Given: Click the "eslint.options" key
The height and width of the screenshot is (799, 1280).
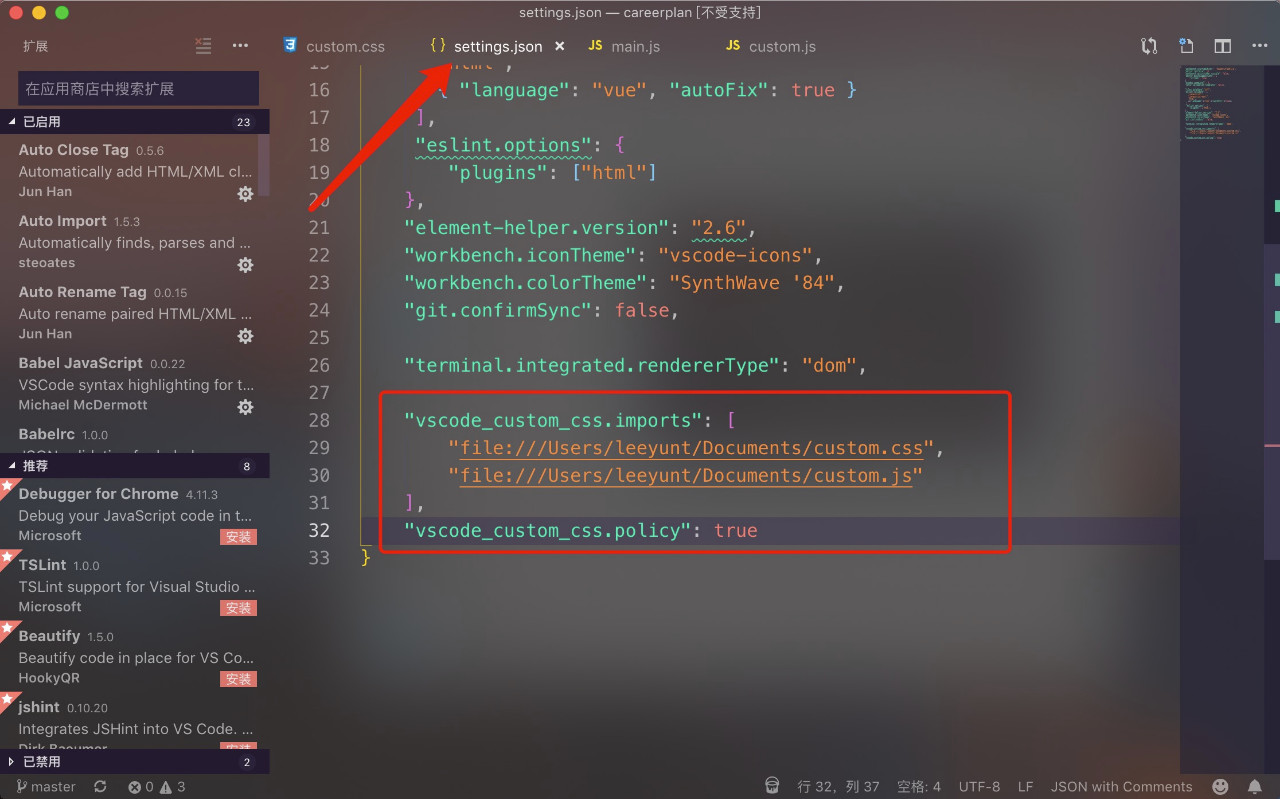Looking at the screenshot, I should tap(504, 145).
